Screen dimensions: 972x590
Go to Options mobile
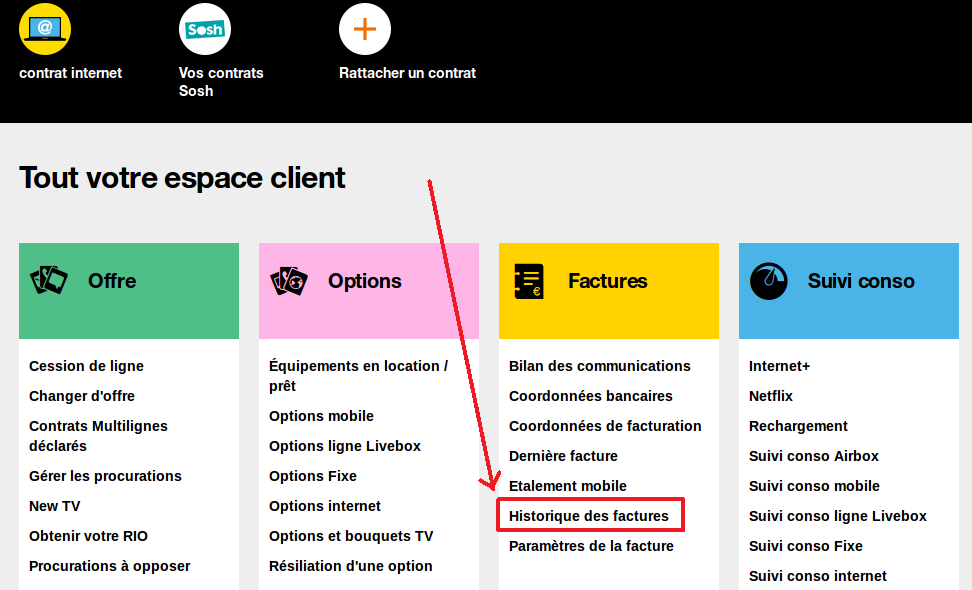point(321,416)
